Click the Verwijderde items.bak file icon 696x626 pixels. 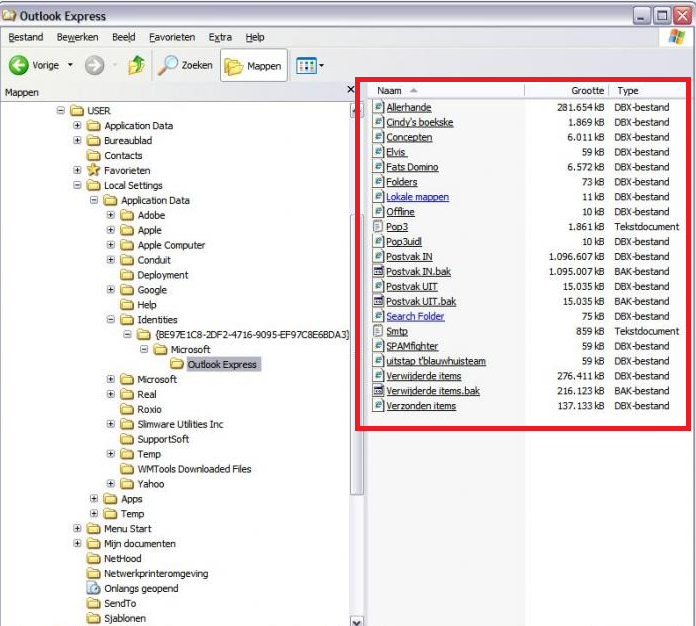pyautogui.click(x=378, y=391)
